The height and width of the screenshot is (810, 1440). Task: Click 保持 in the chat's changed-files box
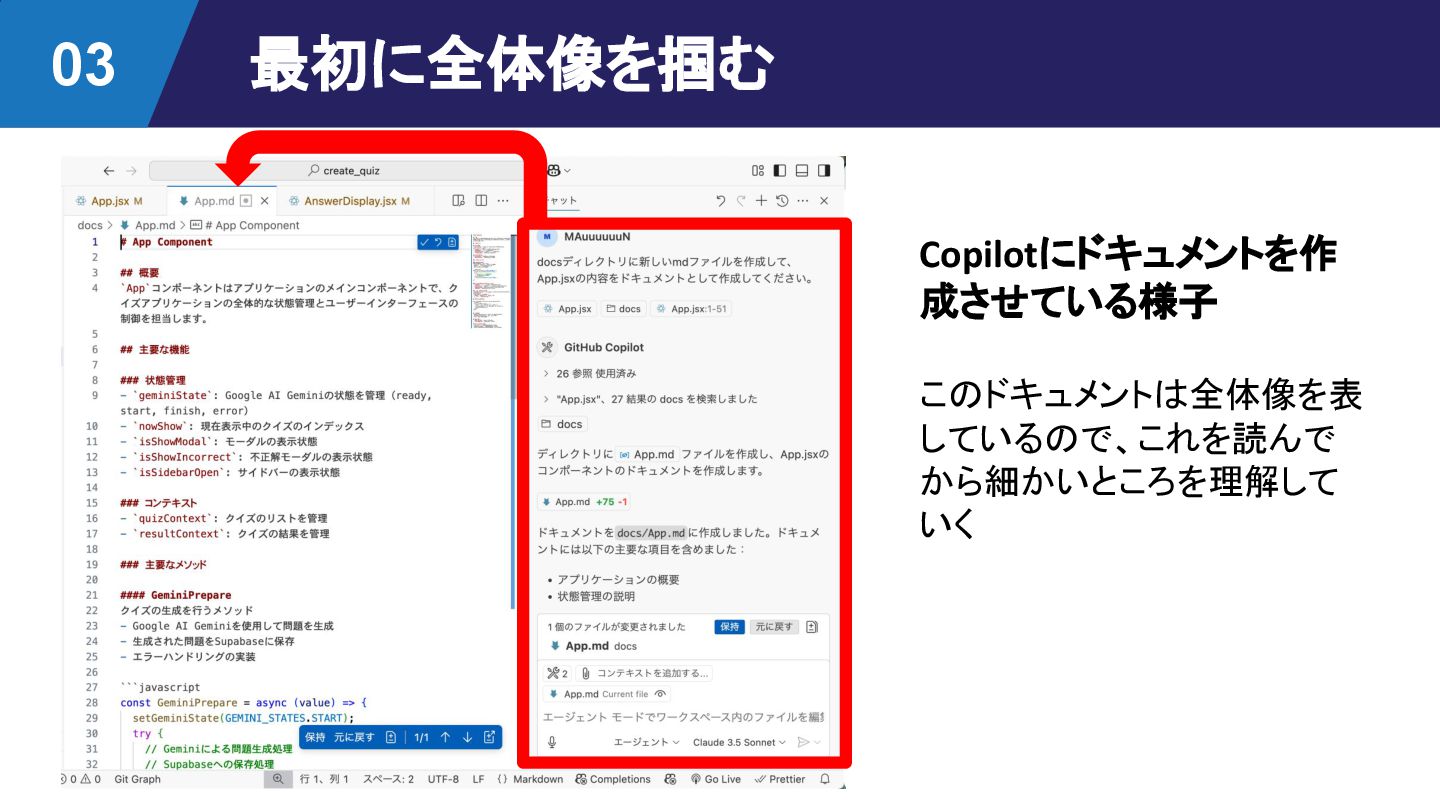(730, 627)
